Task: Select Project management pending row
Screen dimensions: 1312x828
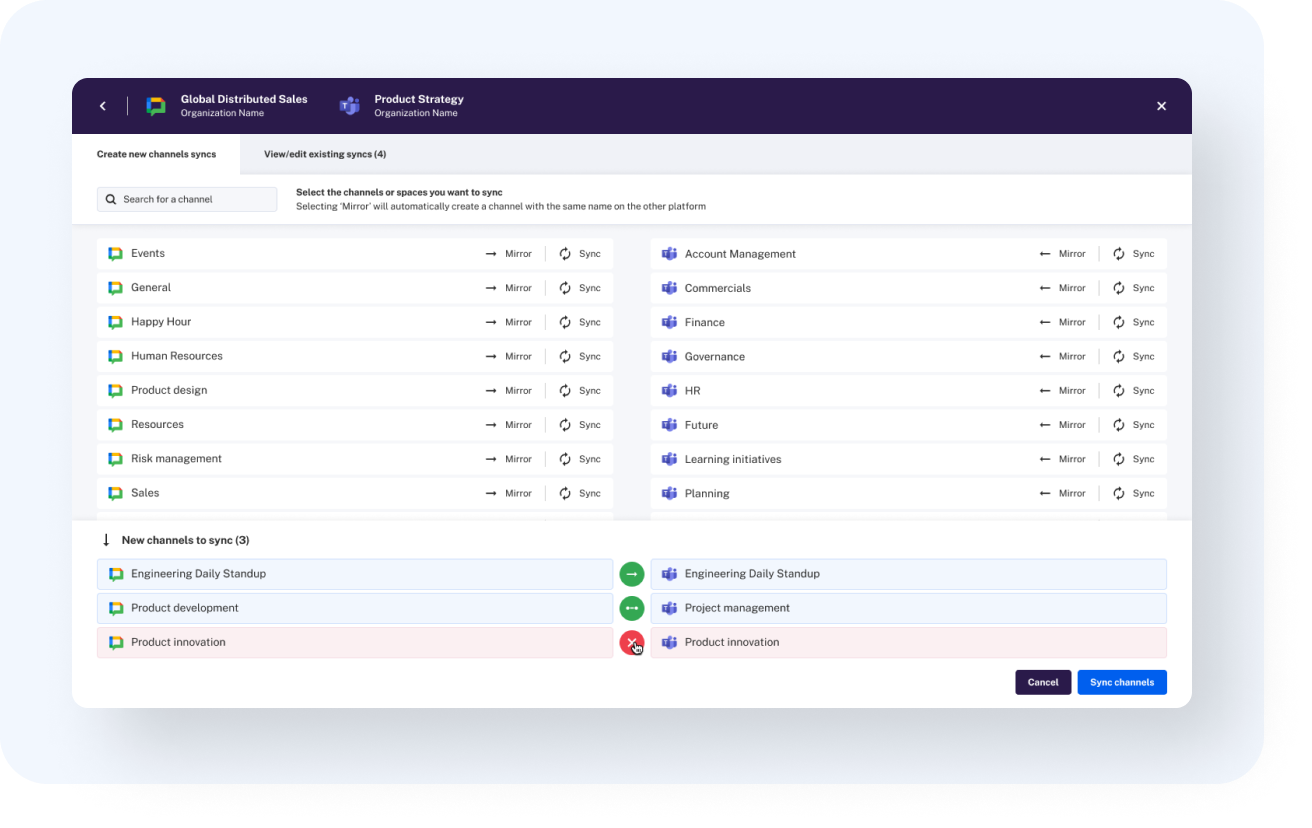Action: click(908, 608)
